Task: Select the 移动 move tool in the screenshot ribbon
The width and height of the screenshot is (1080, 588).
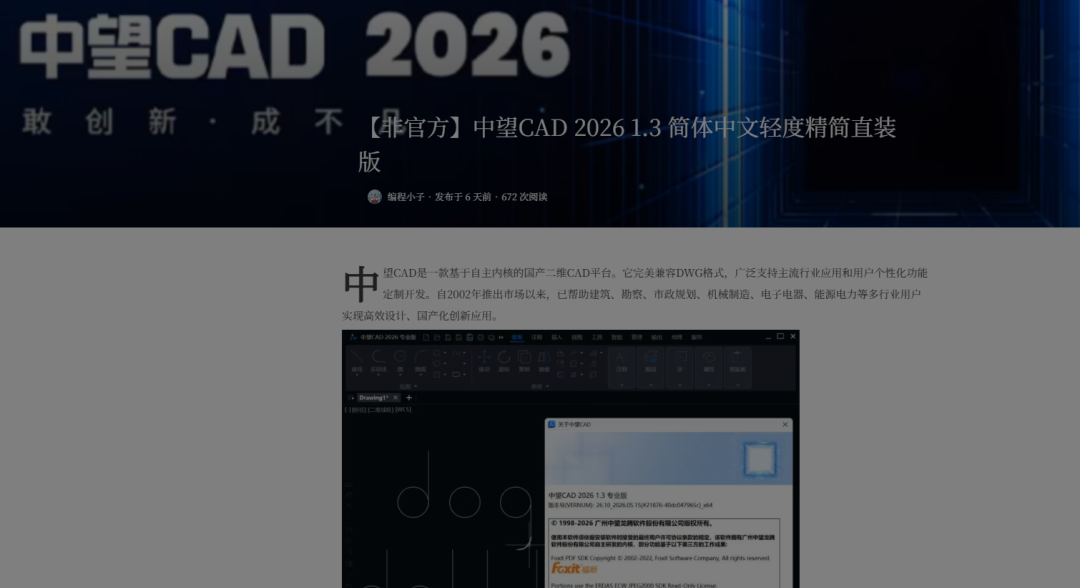Action: [484, 361]
